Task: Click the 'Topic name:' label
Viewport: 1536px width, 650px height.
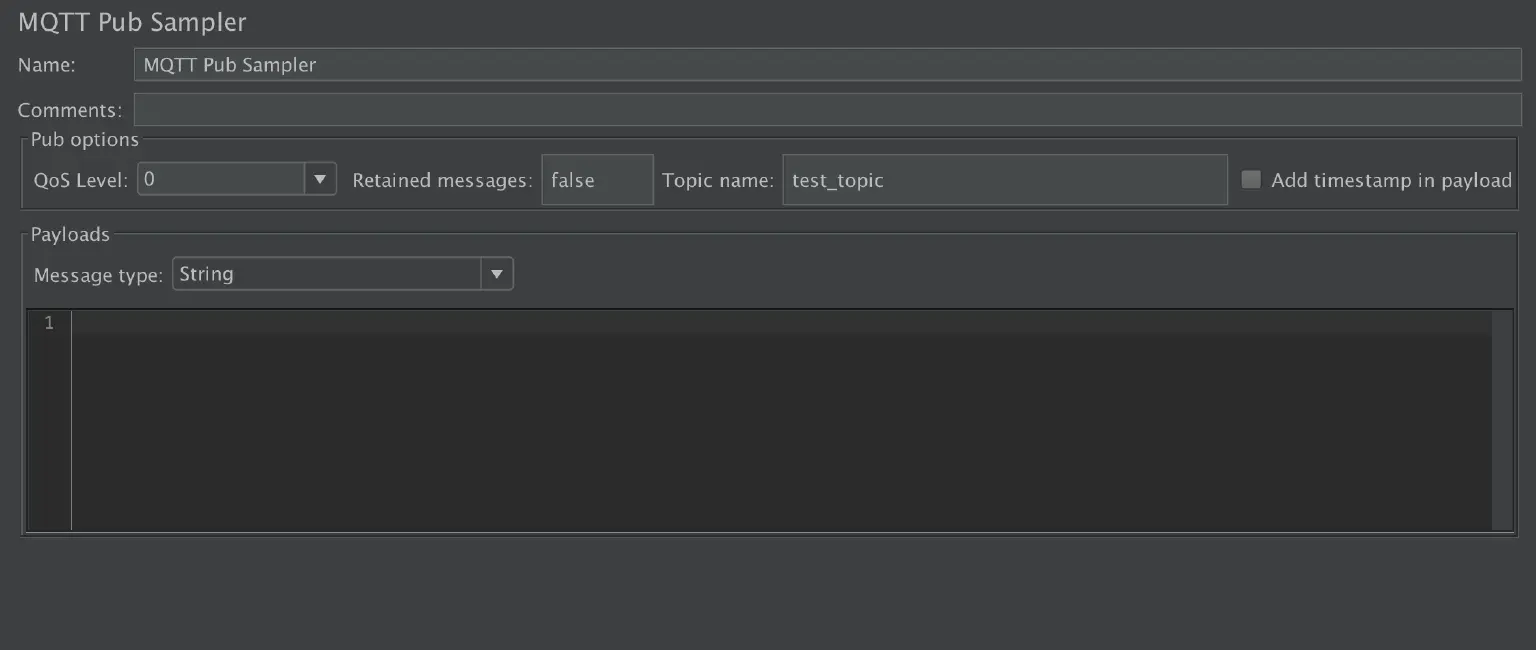Action: coord(718,181)
